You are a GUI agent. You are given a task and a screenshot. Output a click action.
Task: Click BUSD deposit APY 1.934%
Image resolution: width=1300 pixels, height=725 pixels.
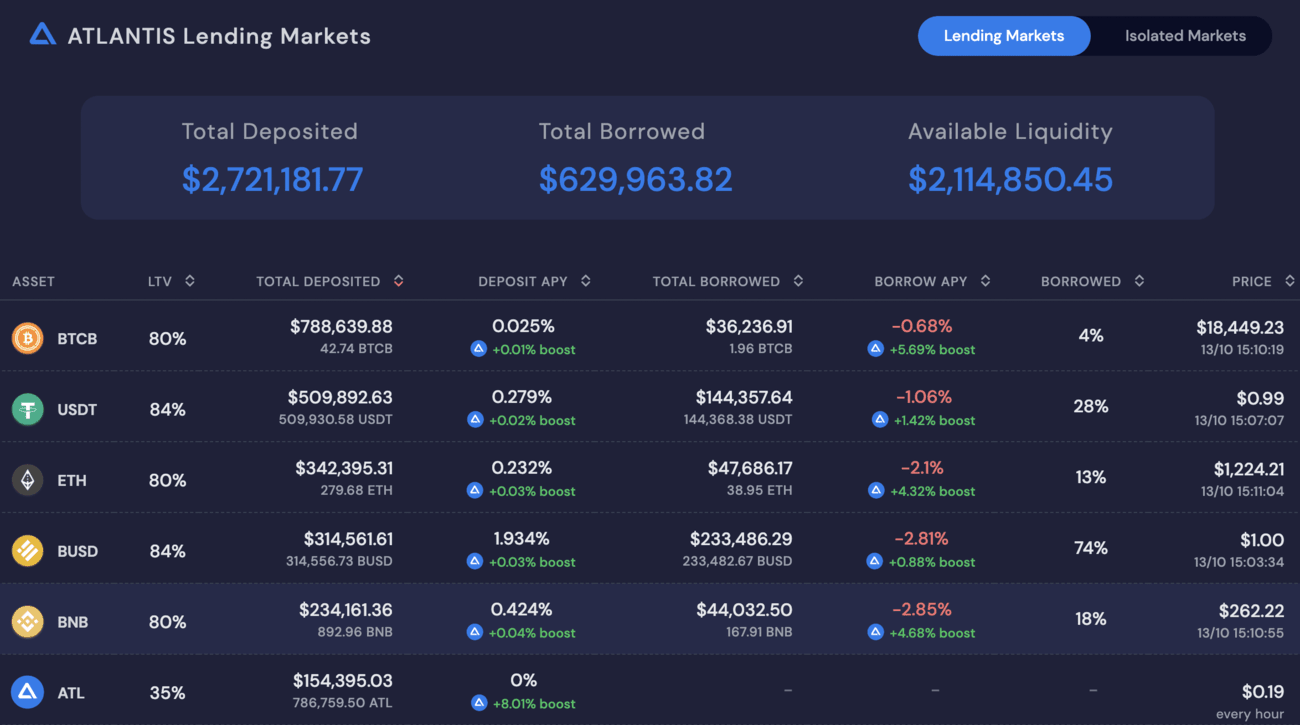[x=522, y=539]
